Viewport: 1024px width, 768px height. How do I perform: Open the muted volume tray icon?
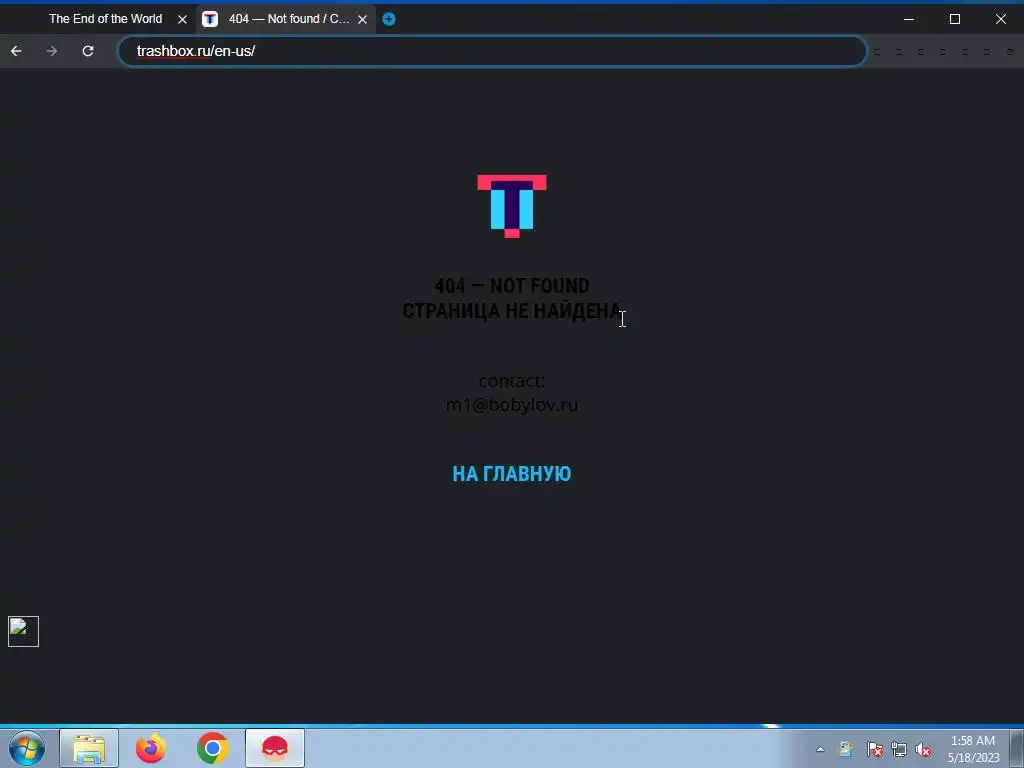(923, 750)
